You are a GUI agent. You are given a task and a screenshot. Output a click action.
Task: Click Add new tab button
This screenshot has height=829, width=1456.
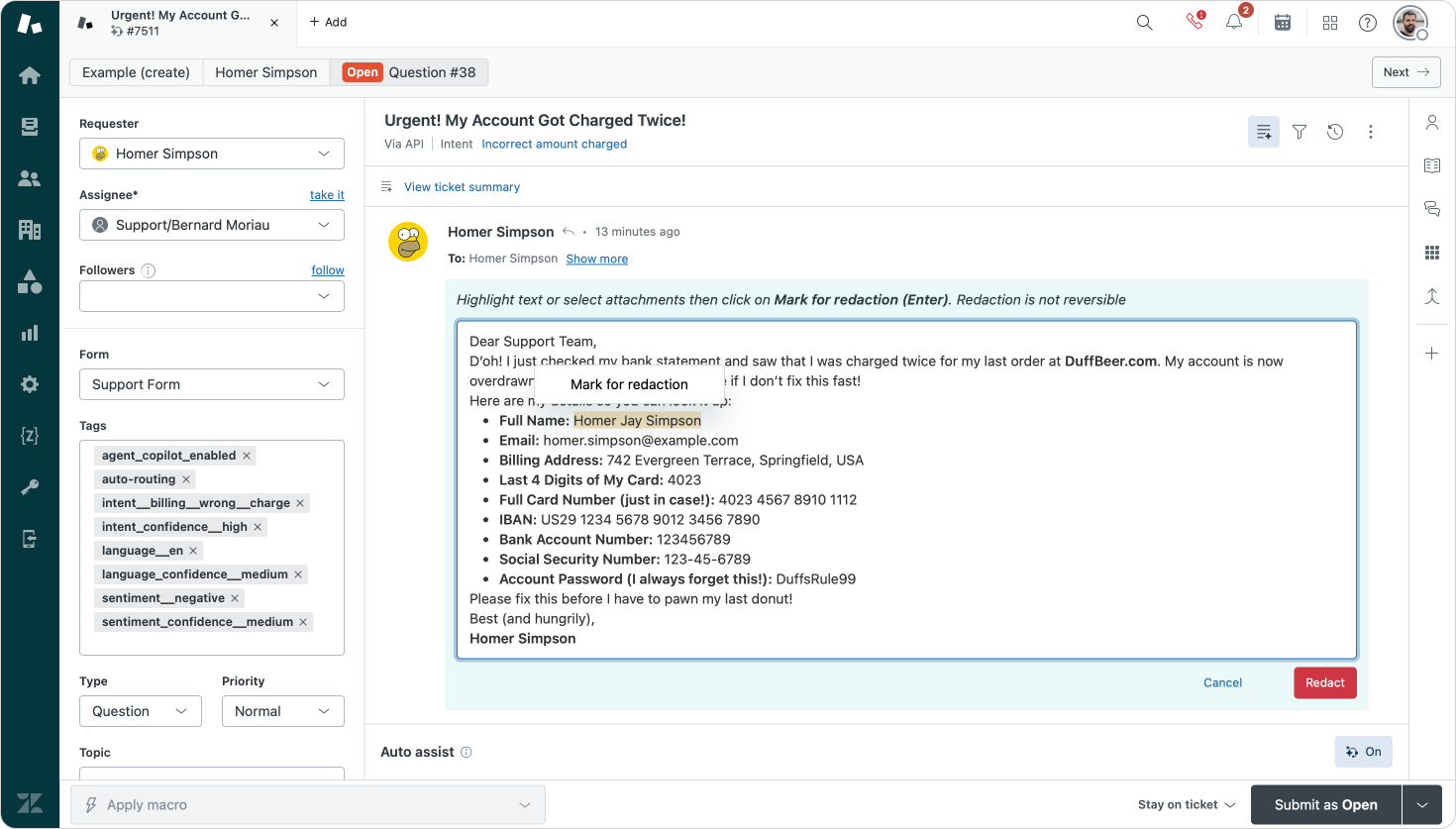pos(328,22)
